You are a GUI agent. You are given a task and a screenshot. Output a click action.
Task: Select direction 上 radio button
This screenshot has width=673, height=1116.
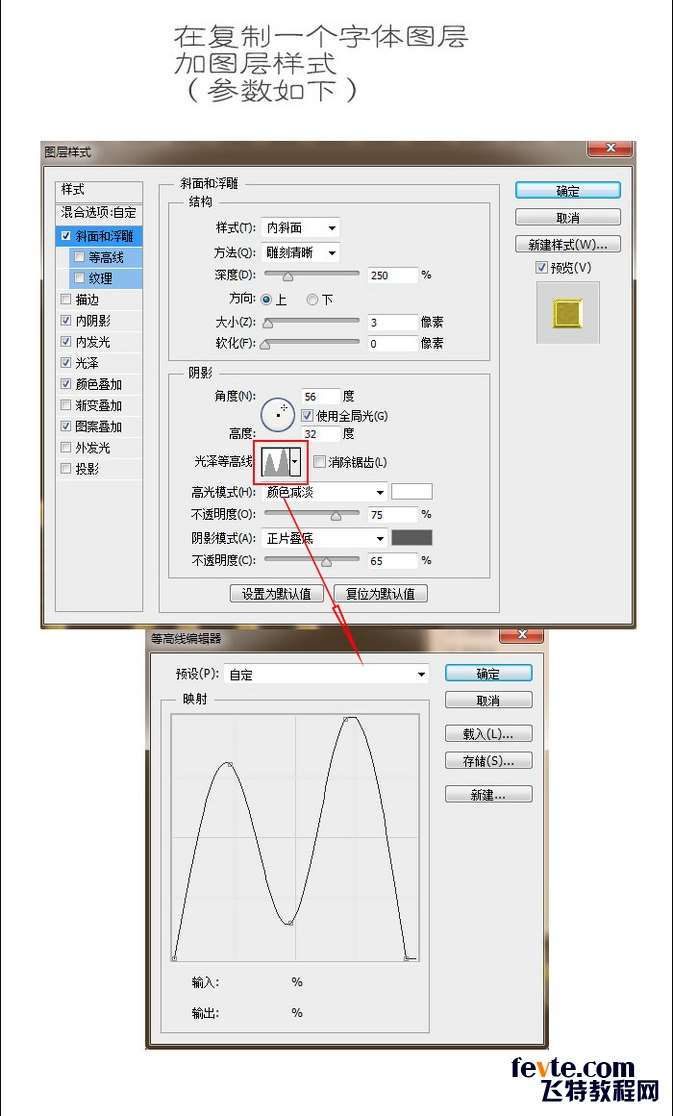pyautogui.click(x=267, y=300)
